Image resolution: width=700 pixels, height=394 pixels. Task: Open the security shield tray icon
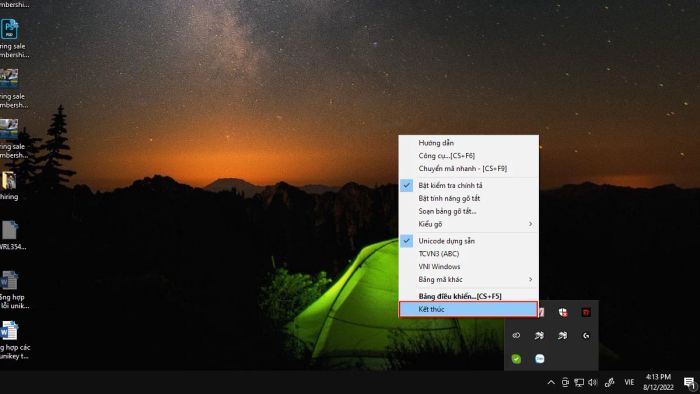(x=563, y=312)
